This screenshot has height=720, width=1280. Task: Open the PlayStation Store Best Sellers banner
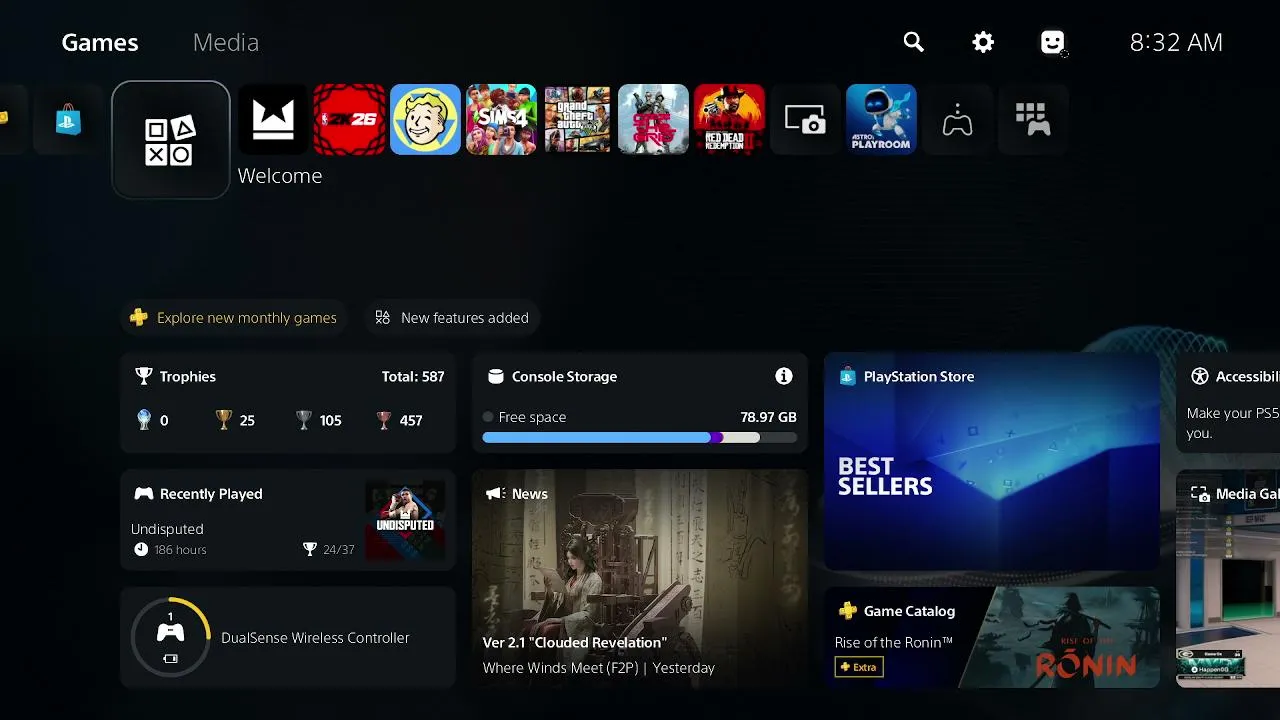pyautogui.click(x=992, y=461)
